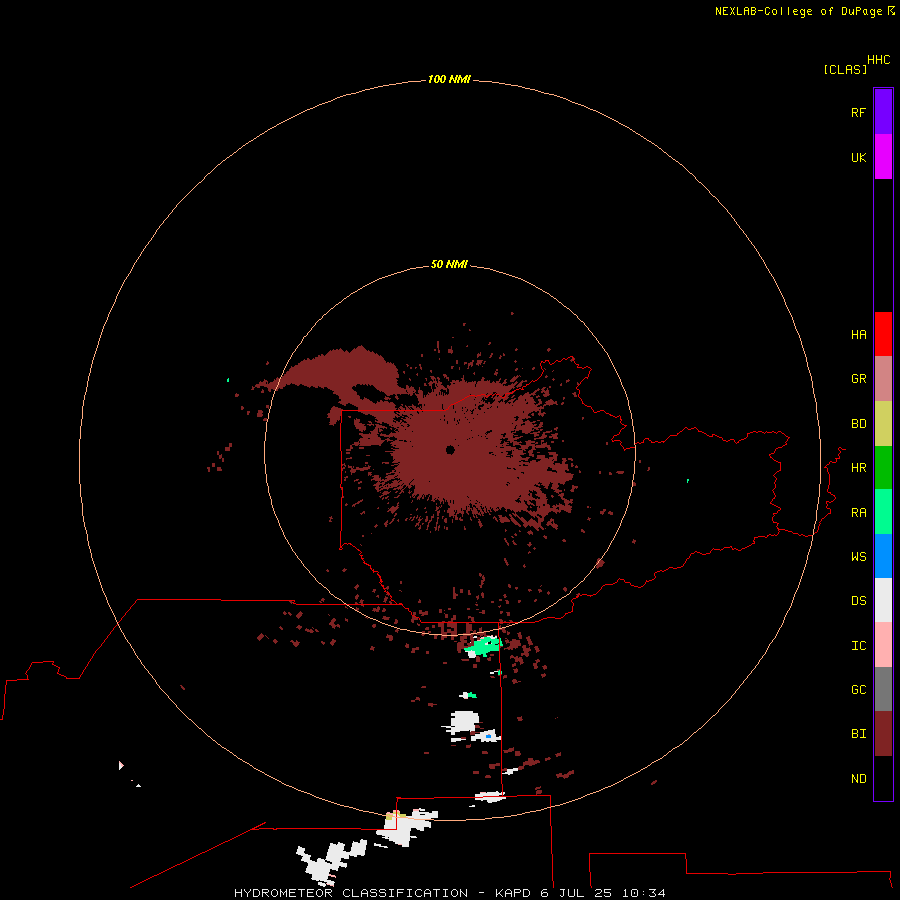Click the 'BD' legend label
Viewport: 900px width, 900px height.
click(x=858, y=424)
